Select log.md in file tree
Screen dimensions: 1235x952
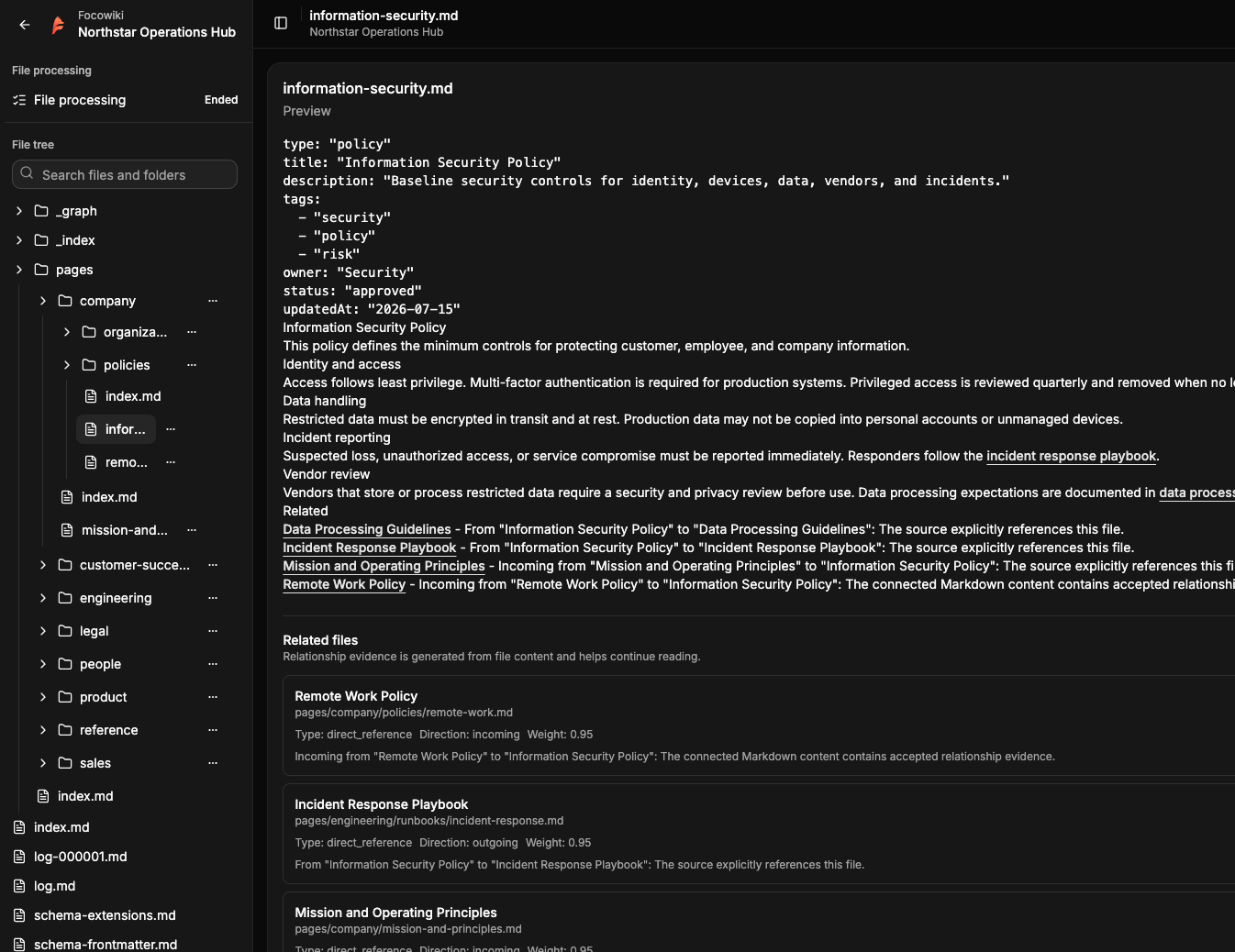tap(55, 886)
